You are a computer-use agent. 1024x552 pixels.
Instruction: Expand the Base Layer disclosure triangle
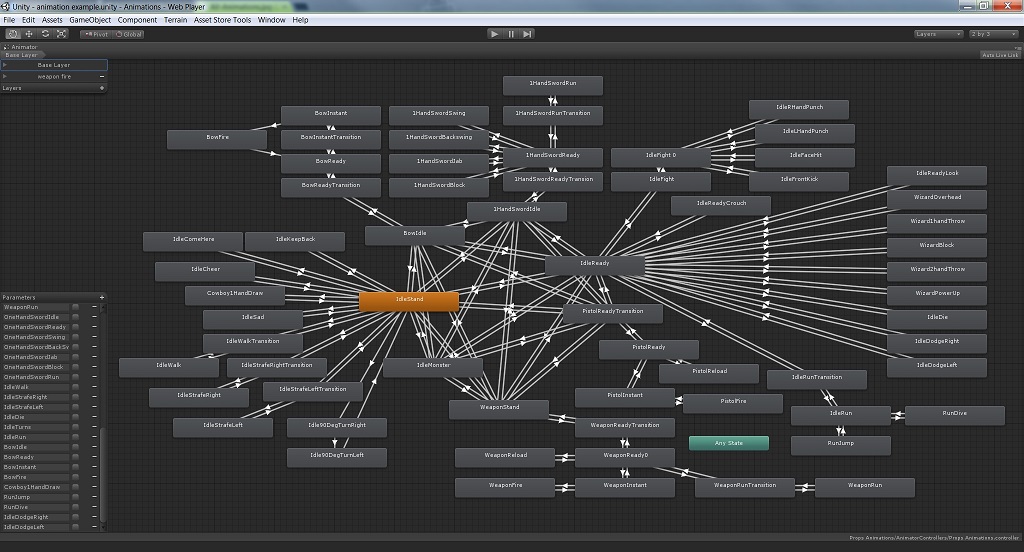(5, 65)
